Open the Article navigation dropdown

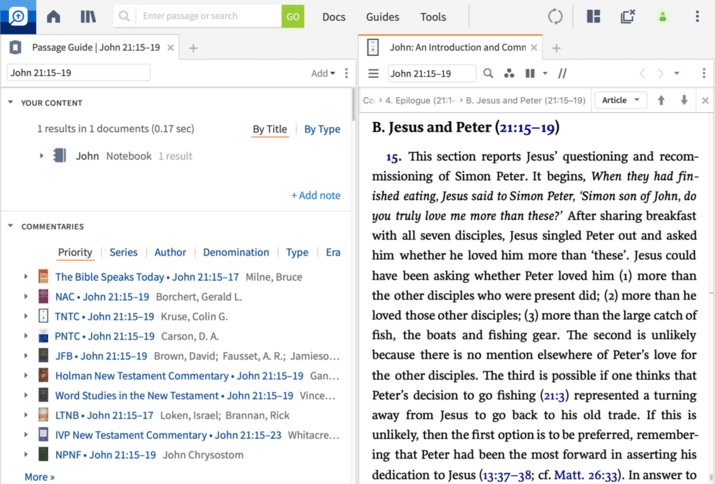621,100
